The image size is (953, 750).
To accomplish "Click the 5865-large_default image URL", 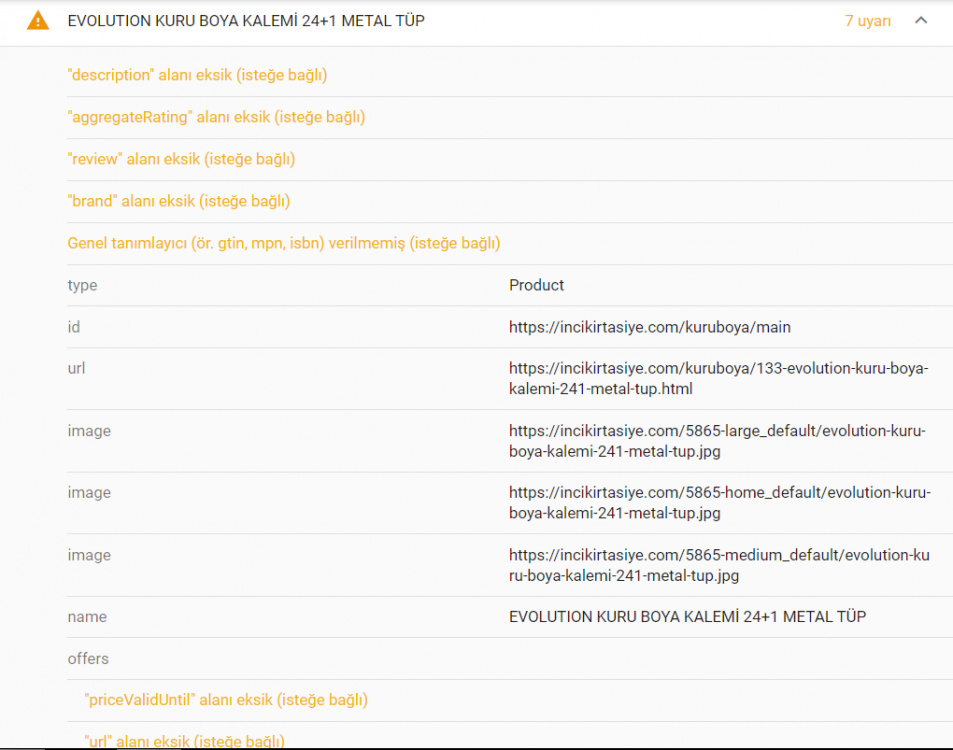I will click(x=717, y=441).
